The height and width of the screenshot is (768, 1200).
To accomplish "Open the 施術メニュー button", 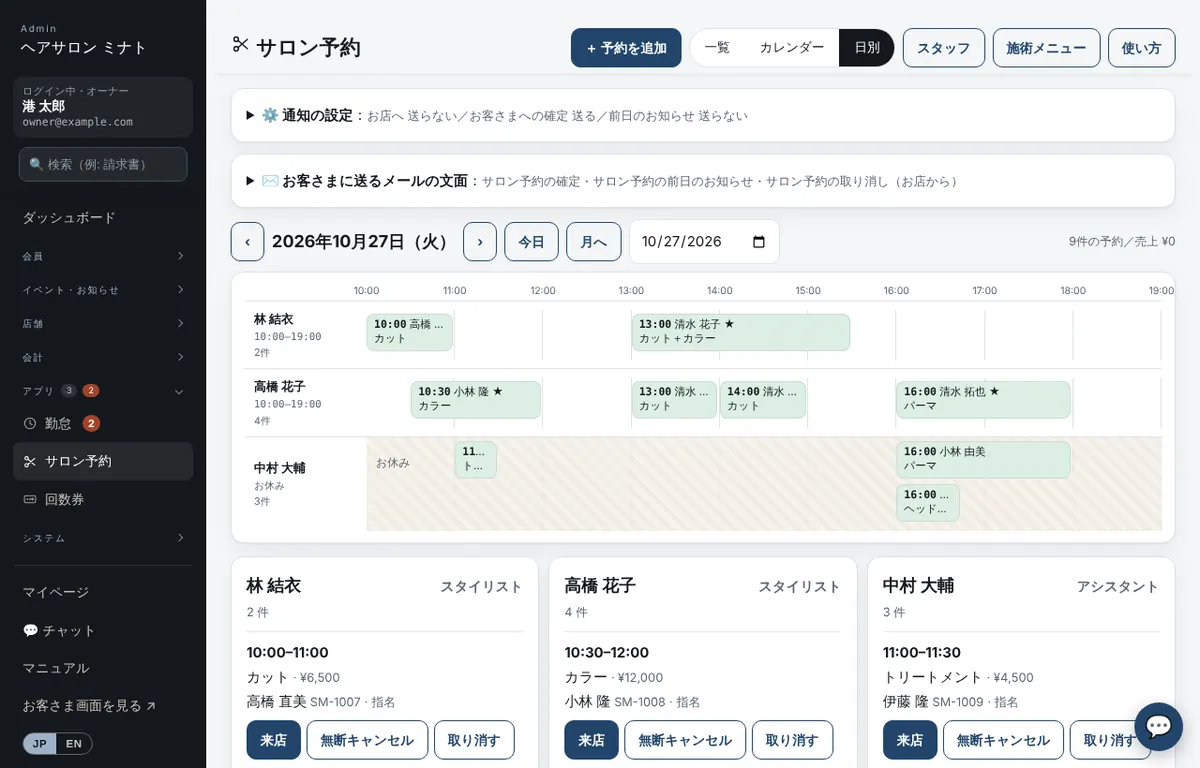I will (1046, 47).
